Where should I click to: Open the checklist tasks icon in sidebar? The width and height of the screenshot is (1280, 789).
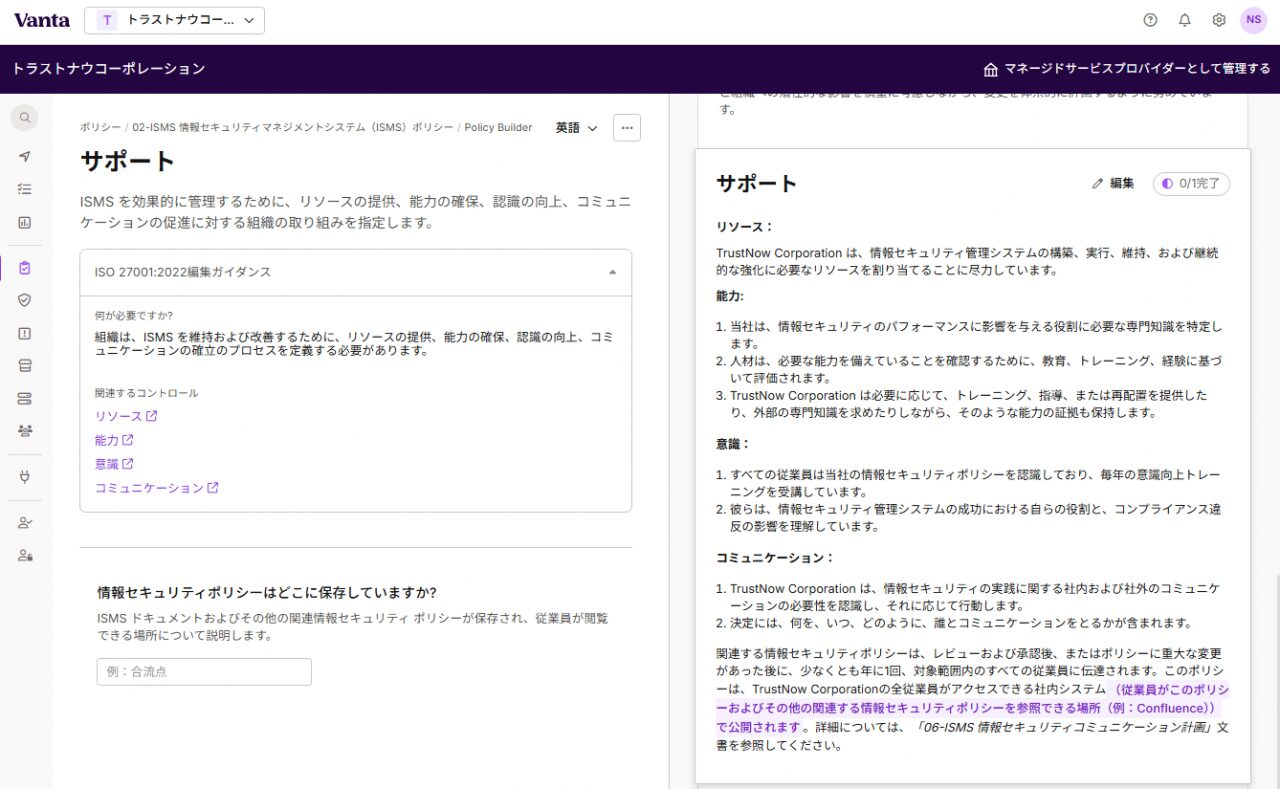[25, 189]
